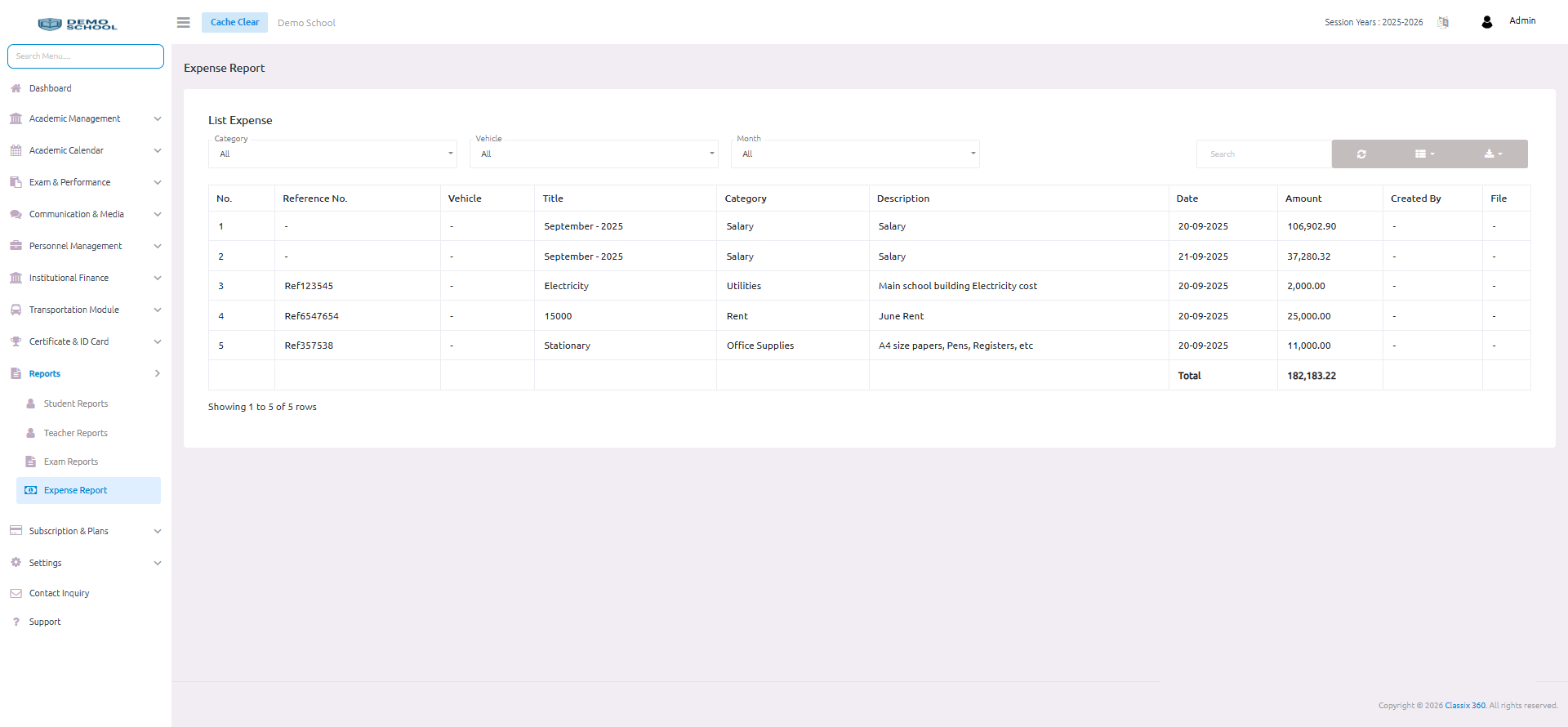Open the Month filter dropdown
The image size is (1568, 727).
(x=855, y=154)
